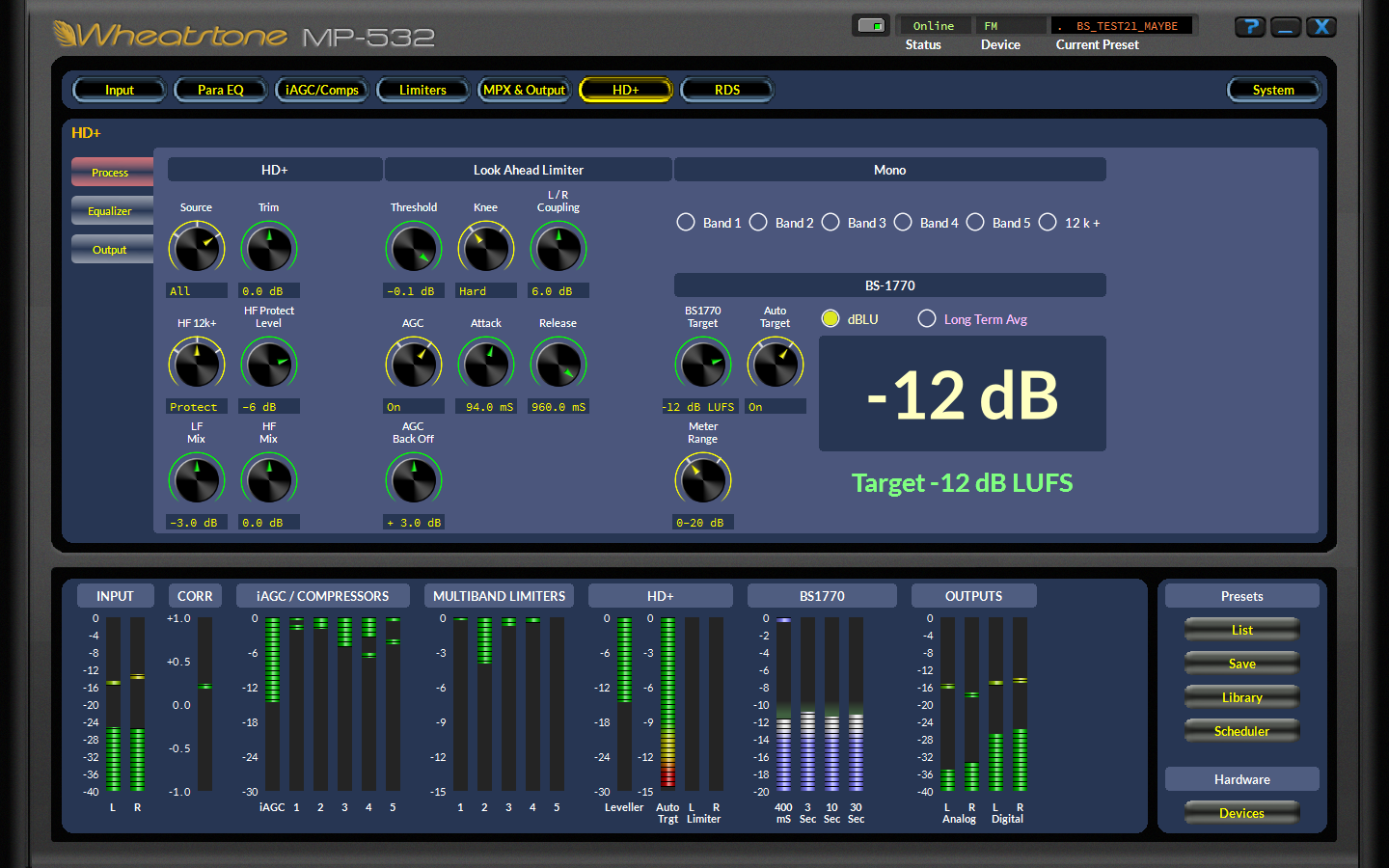Click the Target -12 dB LUFS text
Viewport: 1389px width, 868px height.
962,482
